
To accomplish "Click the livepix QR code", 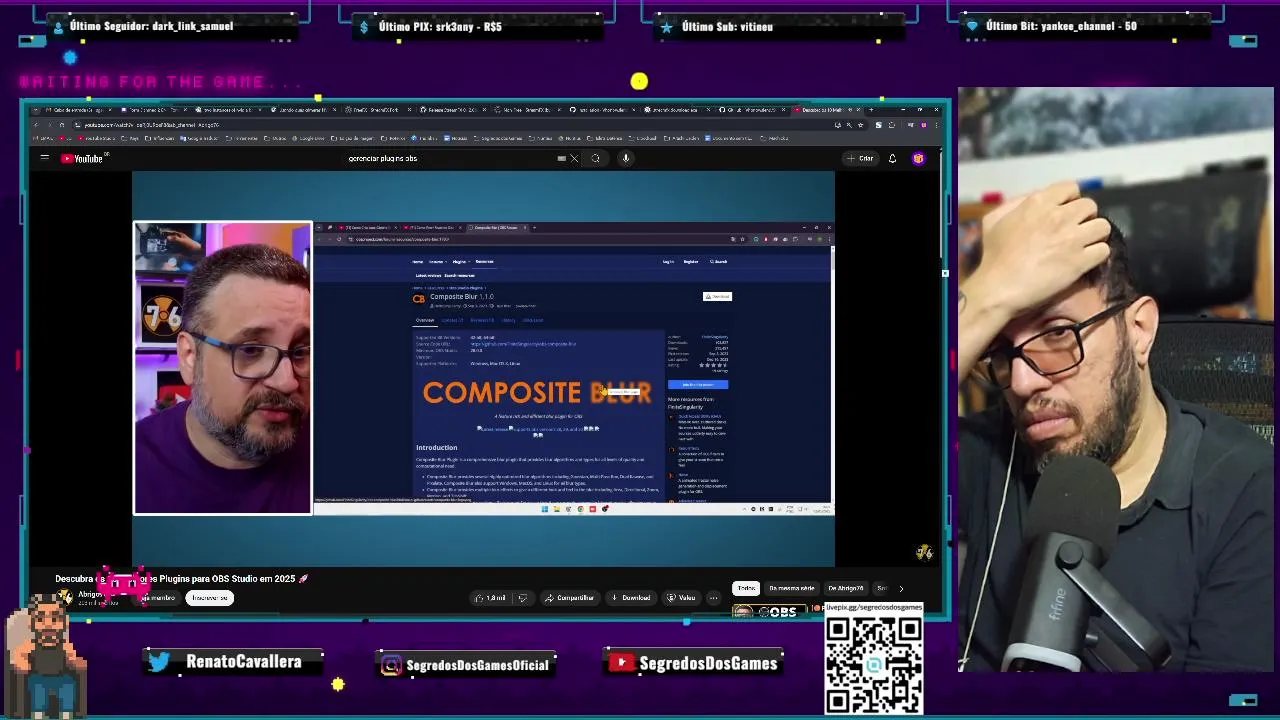I will pos(874,665).
